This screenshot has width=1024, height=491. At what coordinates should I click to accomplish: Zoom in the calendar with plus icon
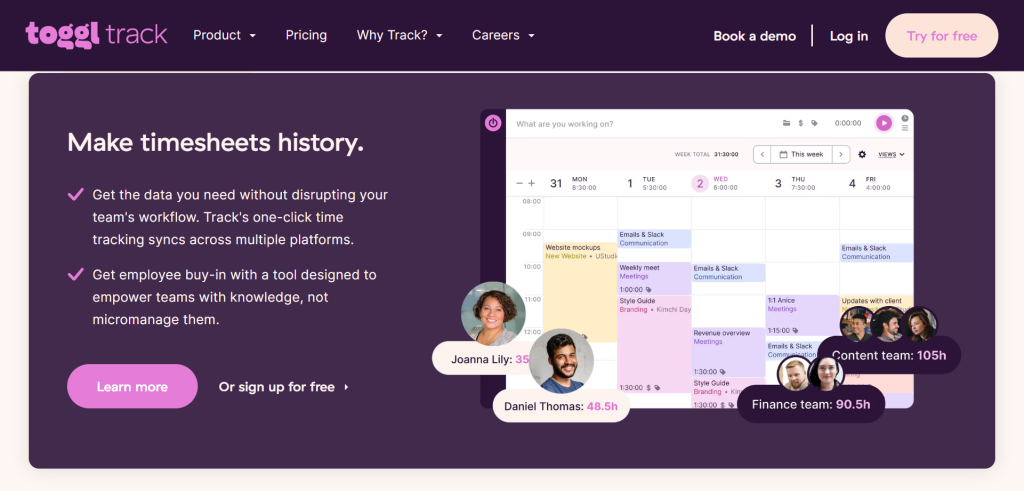532,183
